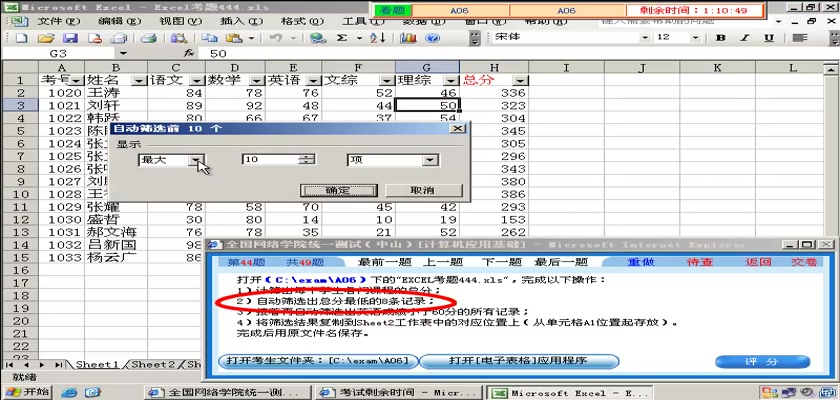This screenshot has height=400, width=840.
Task: Open the 最大 dropdown in filter dialog
Action: [197, 160]
